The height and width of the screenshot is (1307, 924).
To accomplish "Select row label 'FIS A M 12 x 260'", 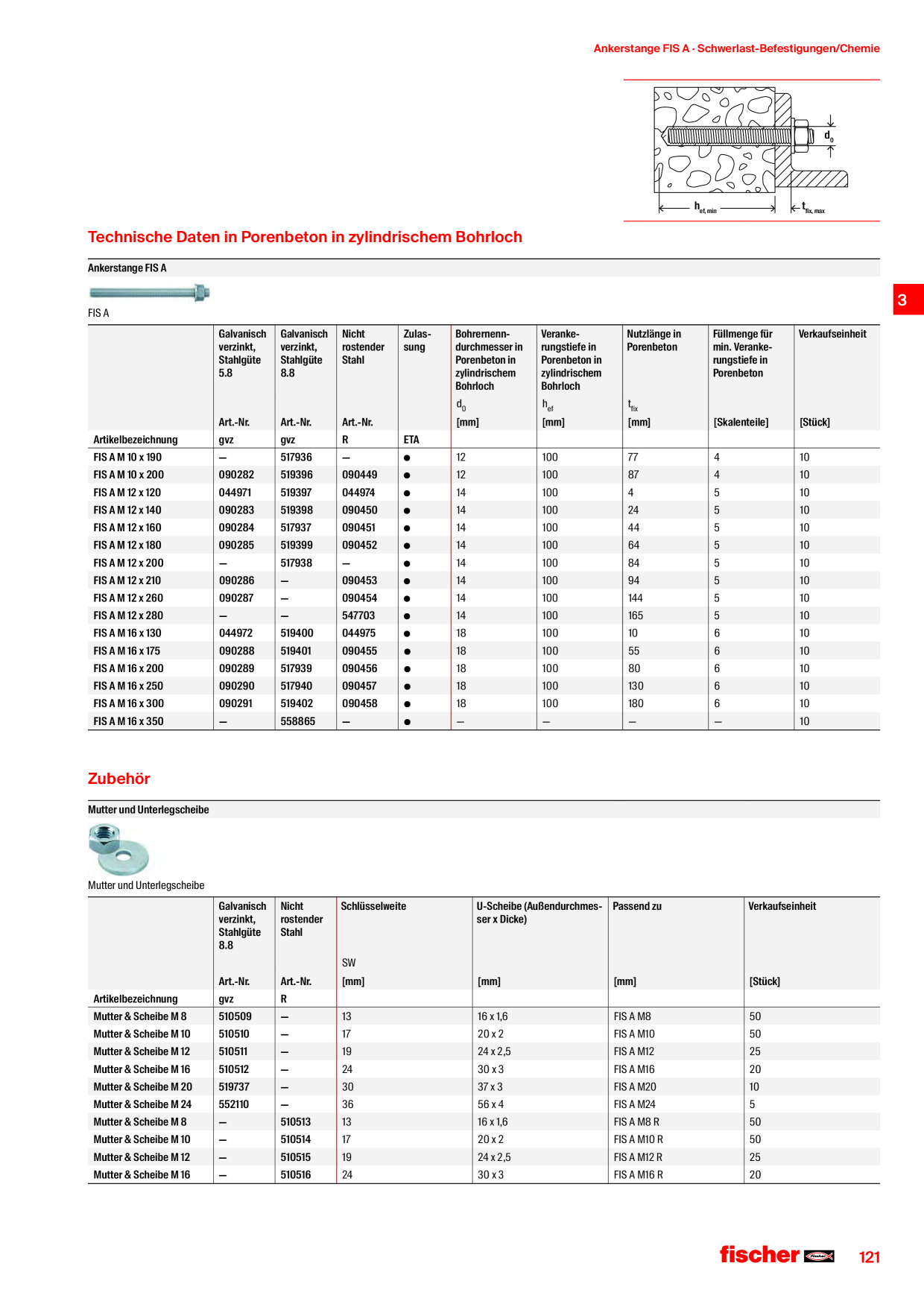I will tap(128, 598).
